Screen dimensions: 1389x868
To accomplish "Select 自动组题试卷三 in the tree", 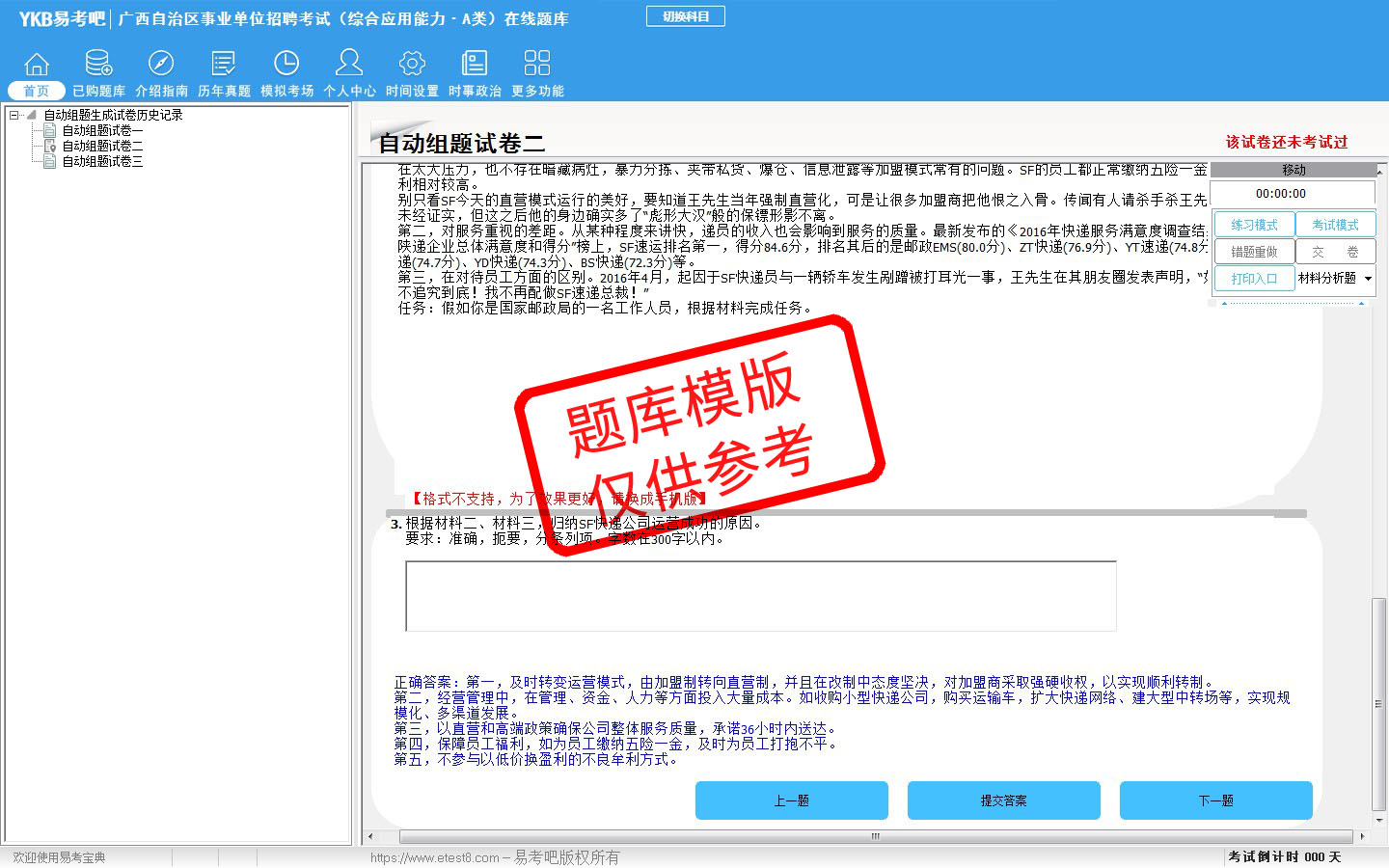I will point(102,161).
